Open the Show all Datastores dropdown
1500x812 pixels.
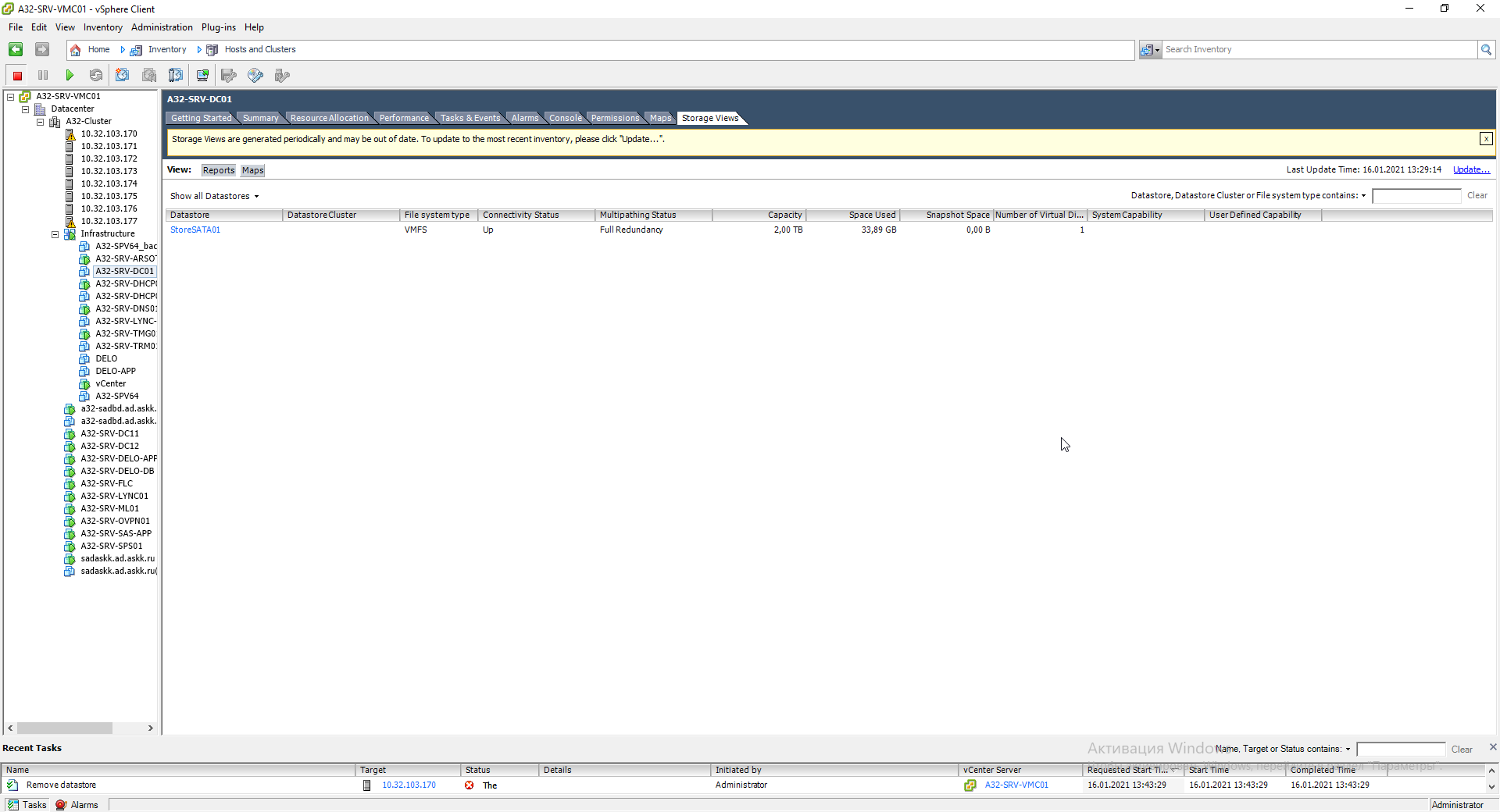(x=214, y=197)
